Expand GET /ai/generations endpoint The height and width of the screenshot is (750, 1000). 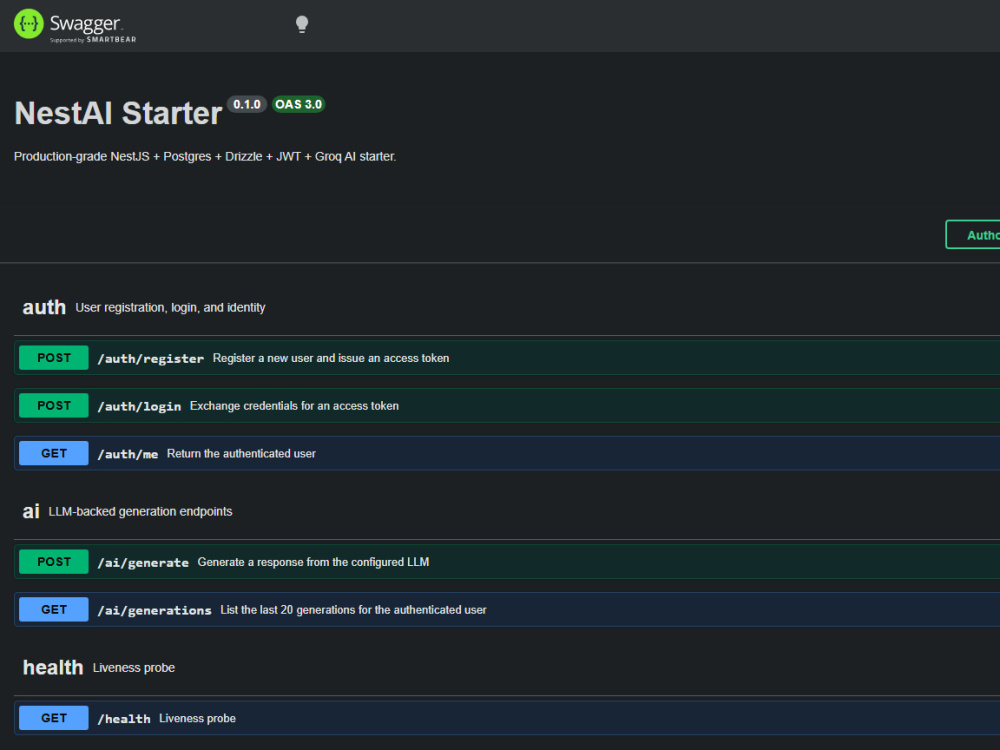tap(507, 610)
